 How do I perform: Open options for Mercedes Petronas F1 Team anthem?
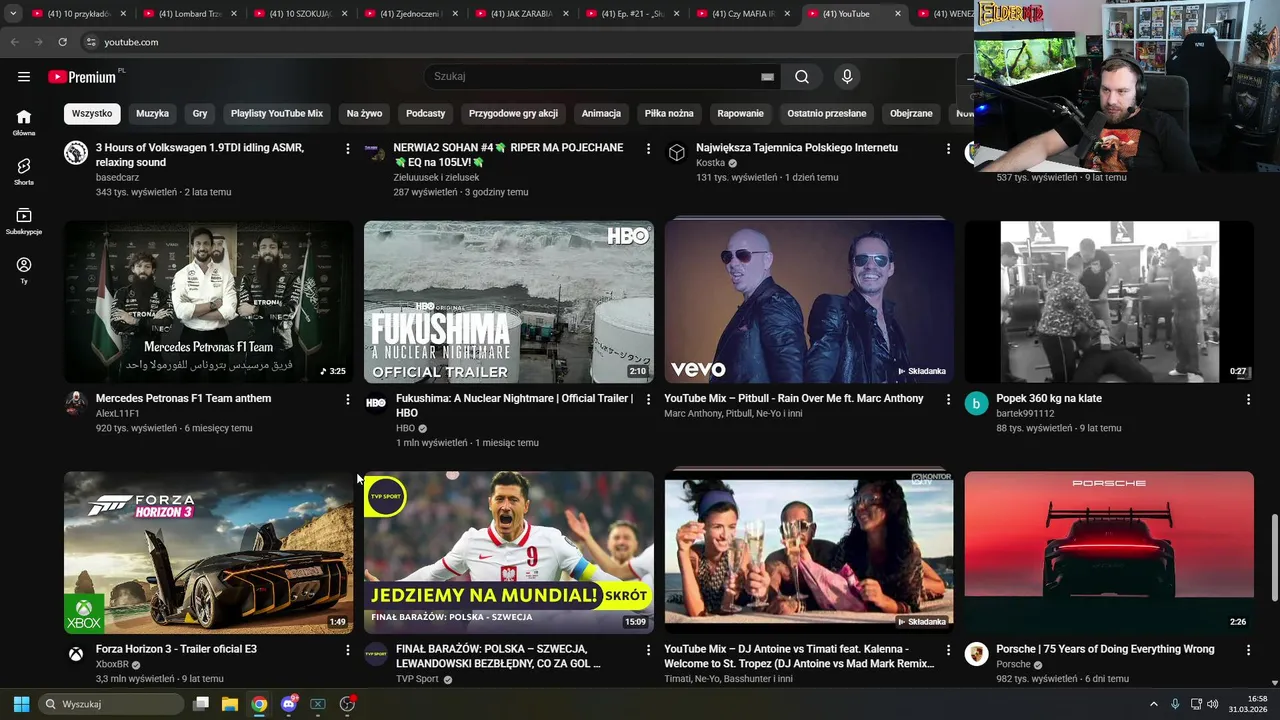347,399
